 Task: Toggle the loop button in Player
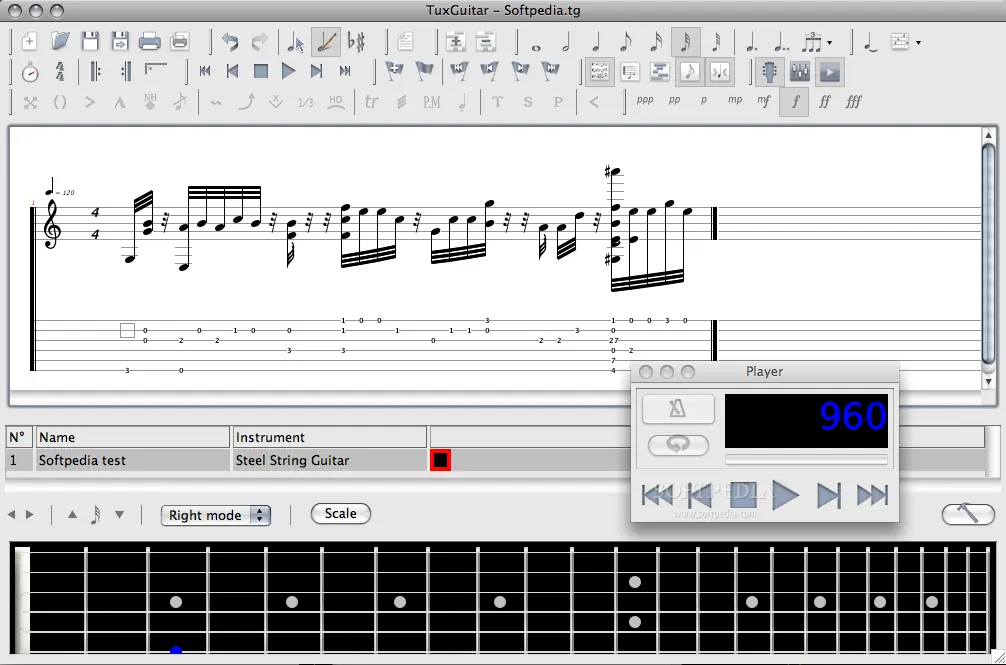click(678, 444)
